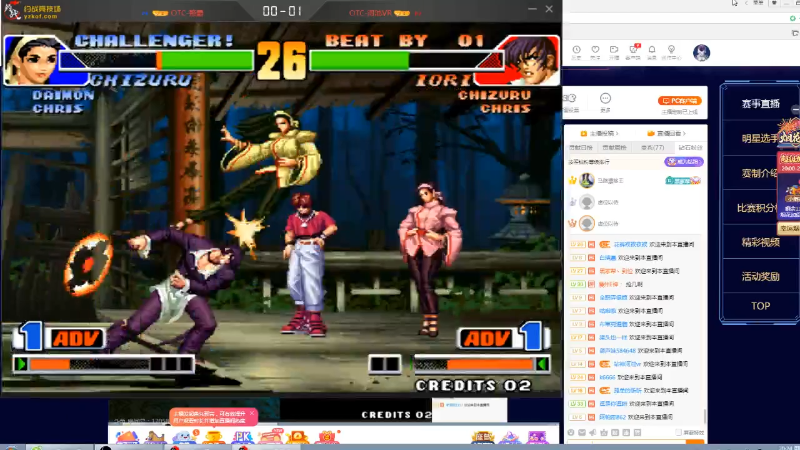Click the green browser extension icon
This screenshot has height=450, width=800.
coord(792,18)
